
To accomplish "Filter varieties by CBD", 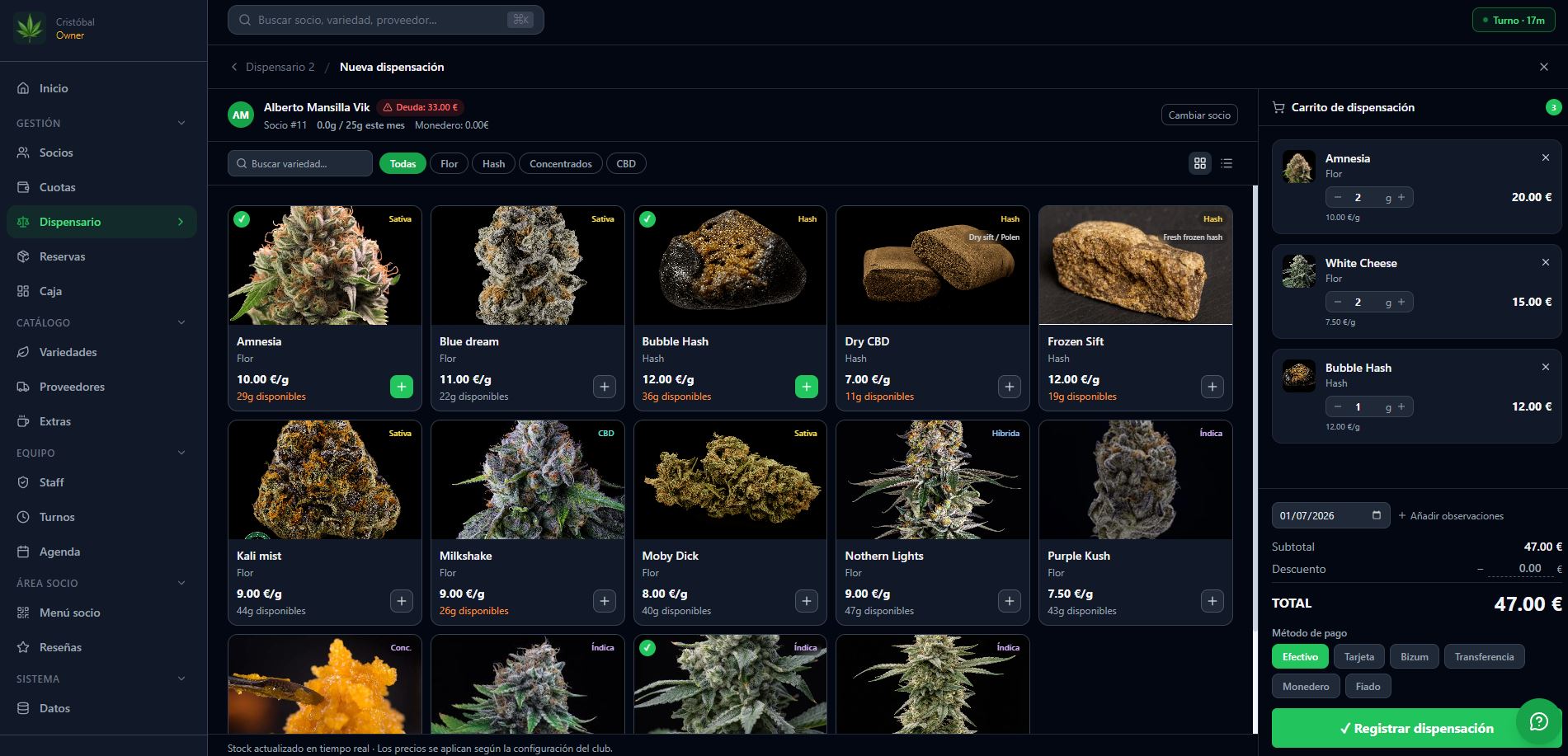I will 626,163.
